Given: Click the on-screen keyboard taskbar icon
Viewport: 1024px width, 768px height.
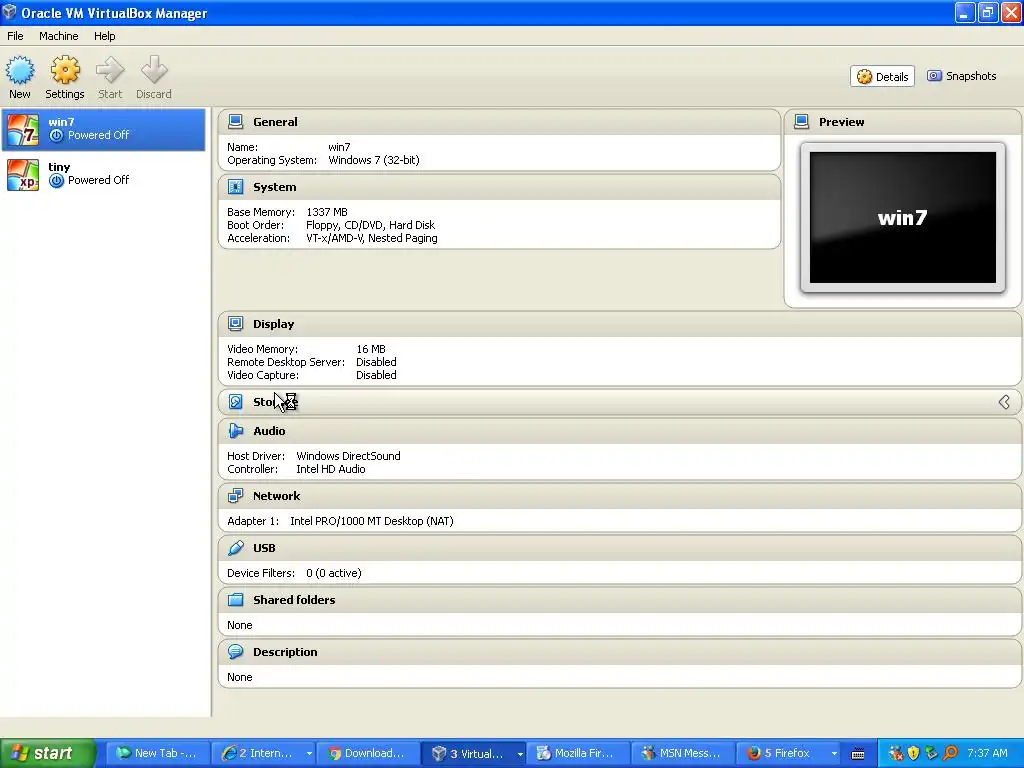Looking at the screenshot, I should click(x=858, y=754).
